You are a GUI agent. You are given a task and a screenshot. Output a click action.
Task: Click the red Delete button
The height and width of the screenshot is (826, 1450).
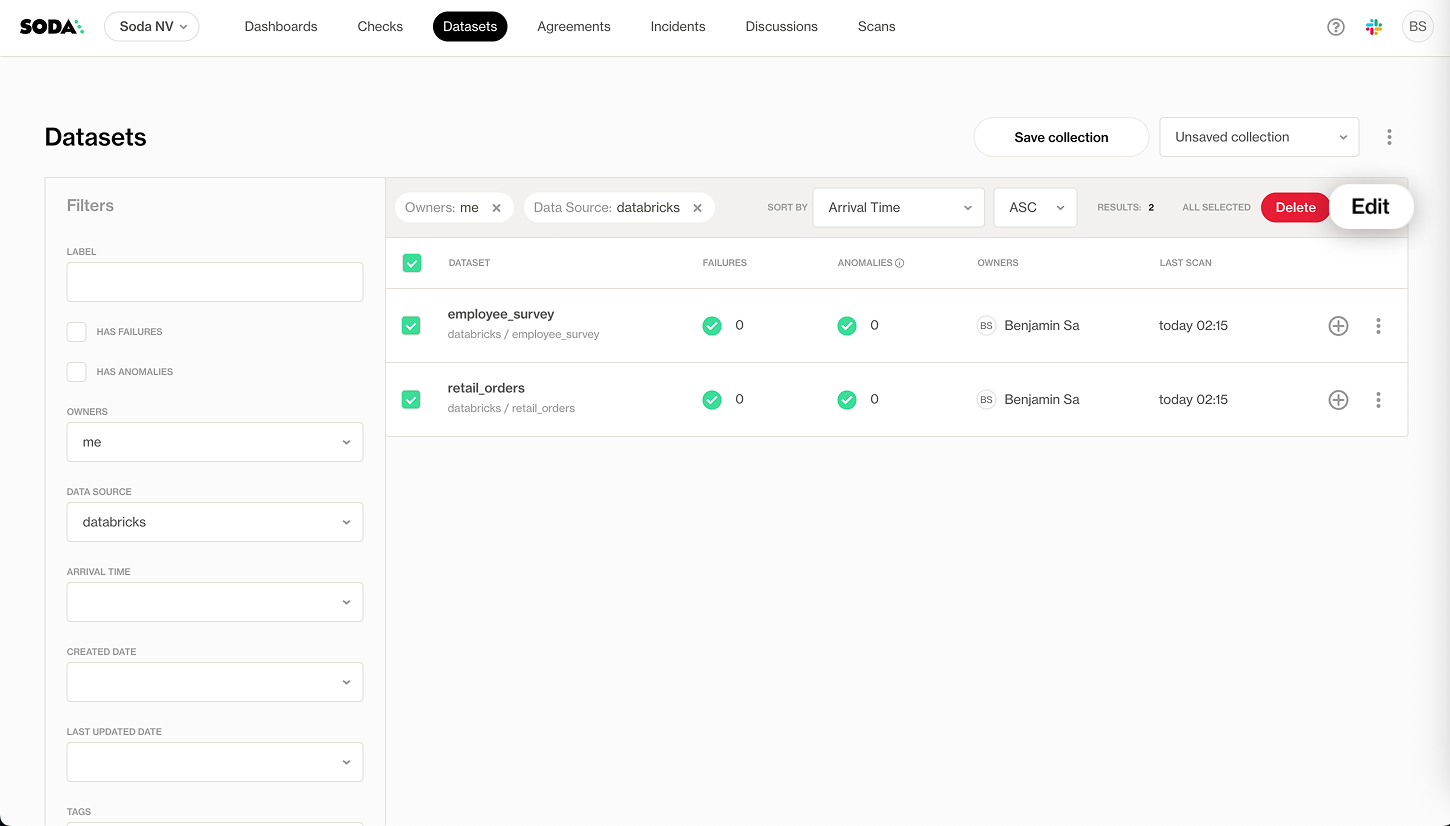[1295, 208]
